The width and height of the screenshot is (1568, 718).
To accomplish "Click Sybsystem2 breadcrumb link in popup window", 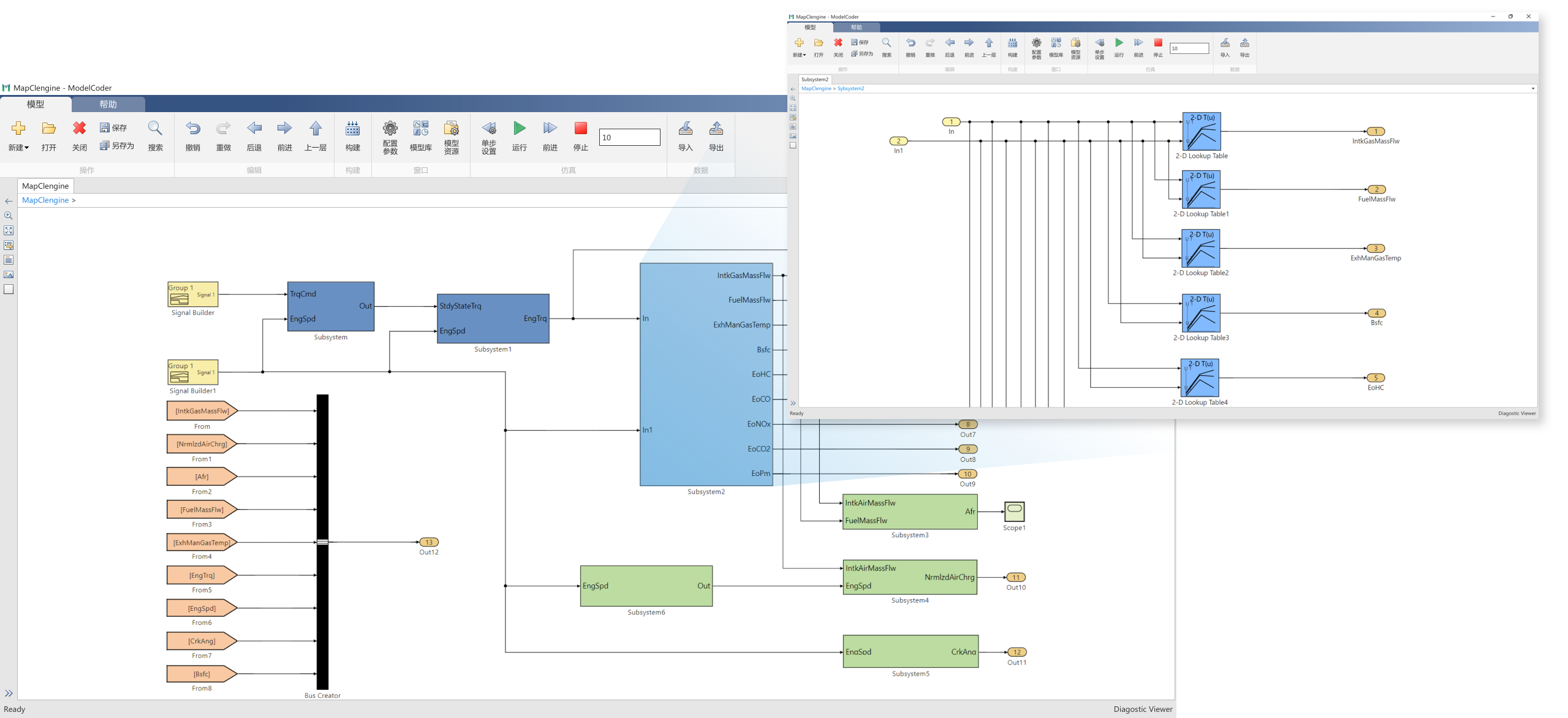I will 851,89.
